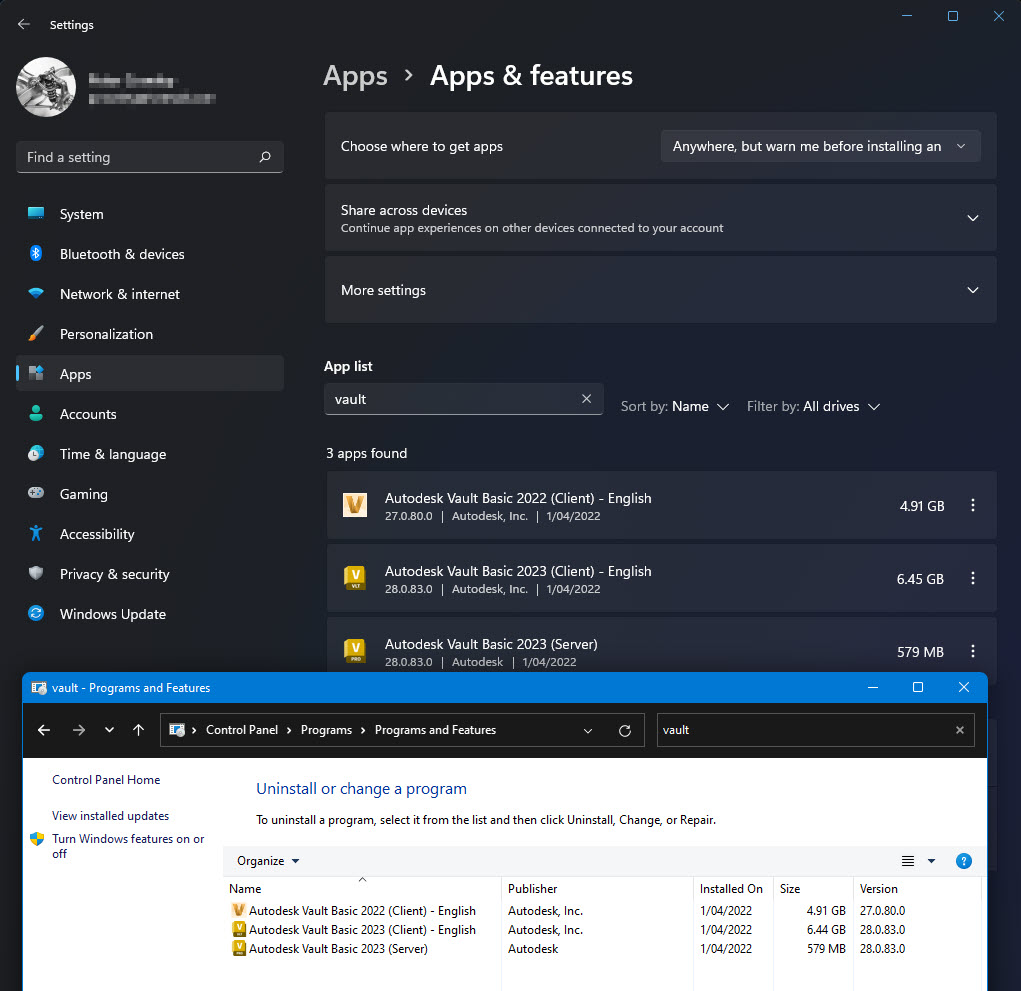
Task: Clear the vault search in App list
Action: (x=587, y=398)
